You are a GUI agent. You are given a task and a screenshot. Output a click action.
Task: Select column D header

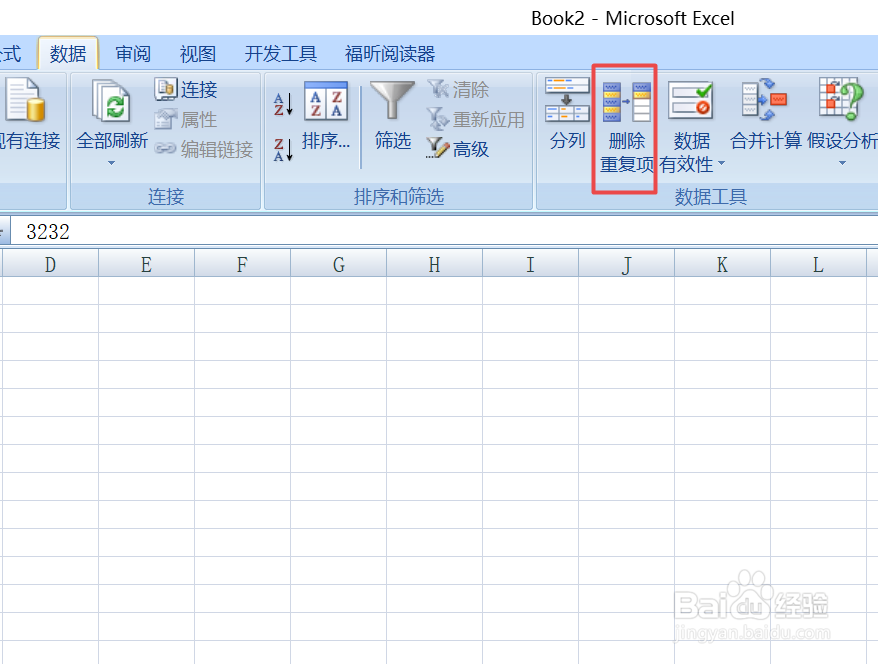click(x=50, y=264)
